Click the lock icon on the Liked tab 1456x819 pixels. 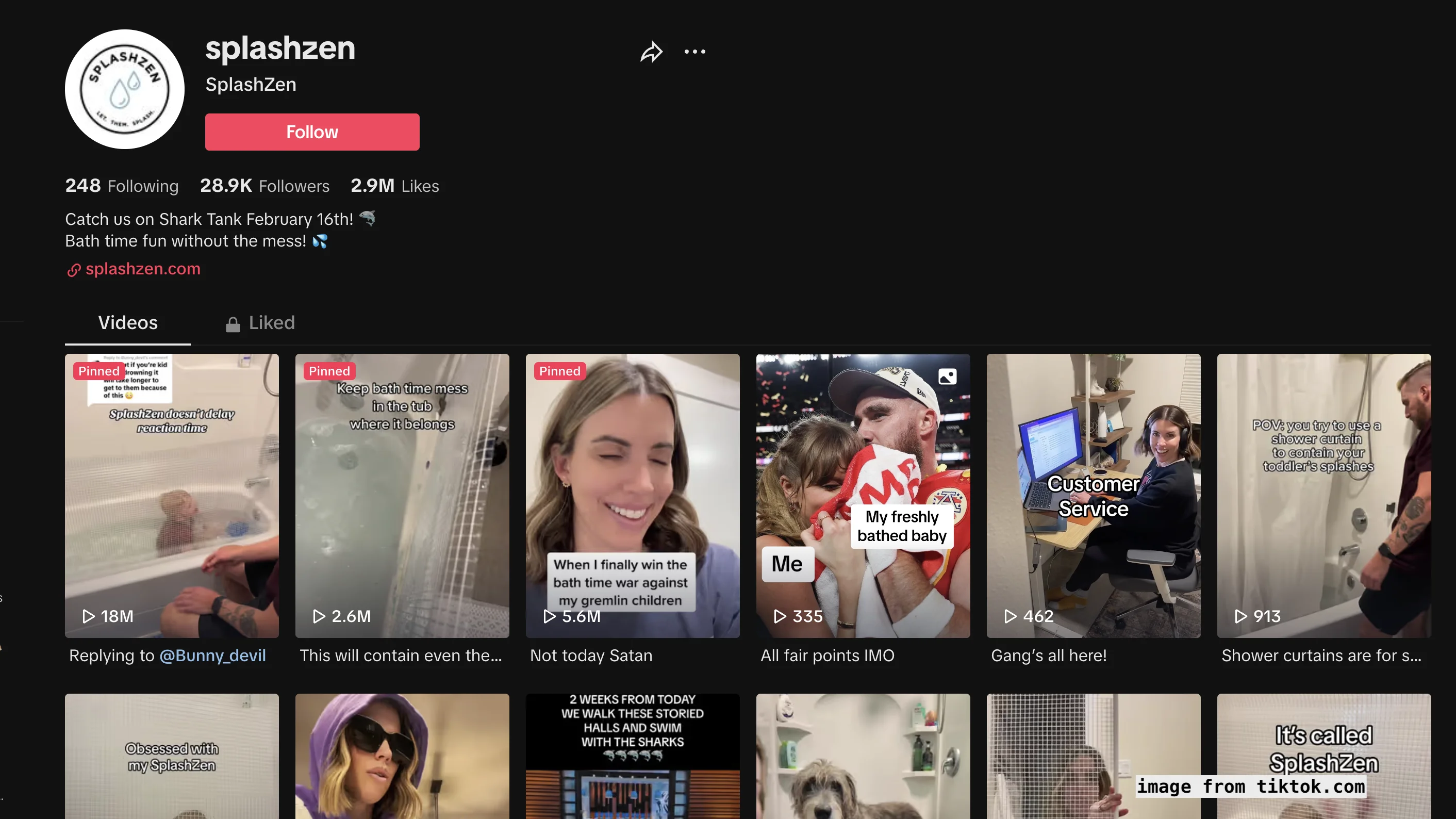(x=233, y=324)
